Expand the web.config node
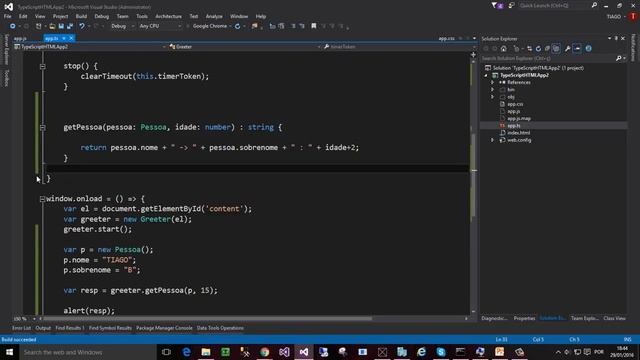The width and height of the screenshot is (640, 360). coord(493,140)
